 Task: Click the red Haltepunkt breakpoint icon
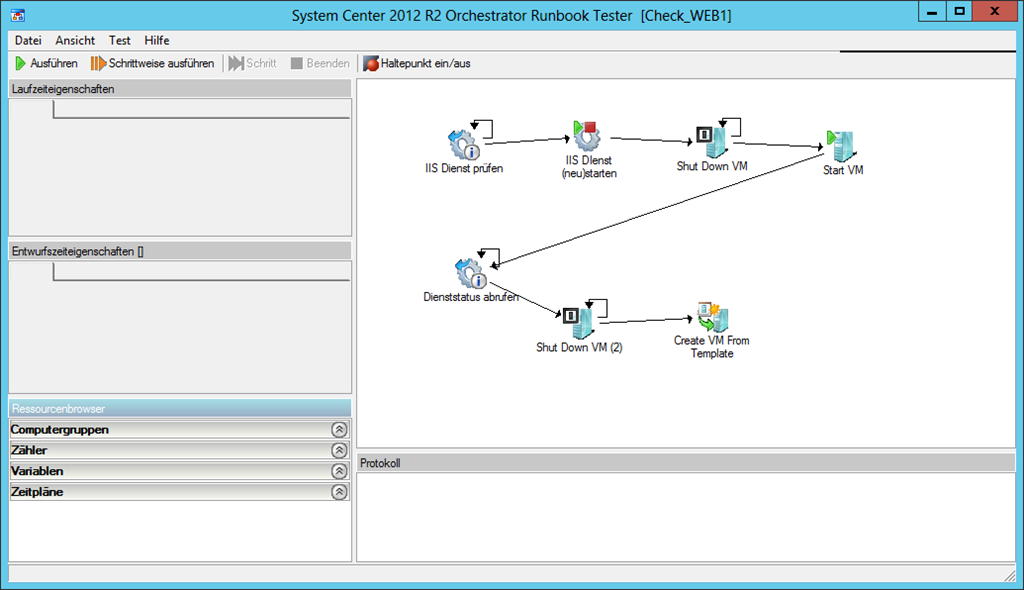point(371,63)
